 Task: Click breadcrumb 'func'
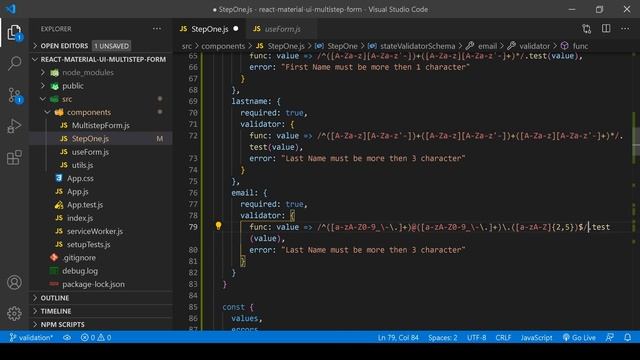[x=580, y=46]
